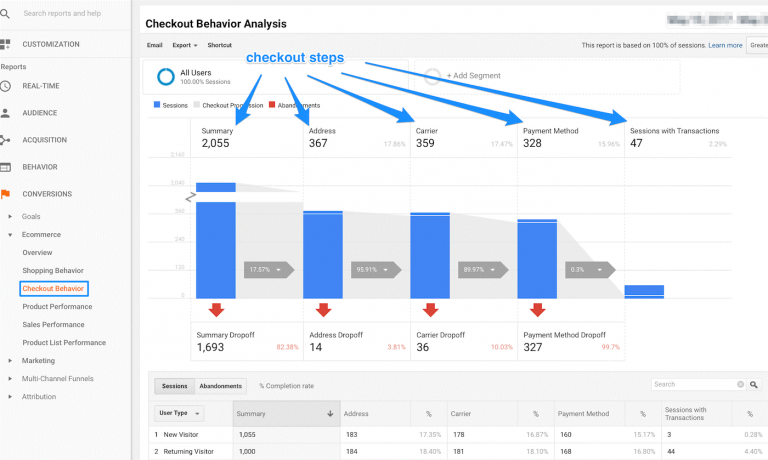Click the table search magnifier button

pos(753,384)
